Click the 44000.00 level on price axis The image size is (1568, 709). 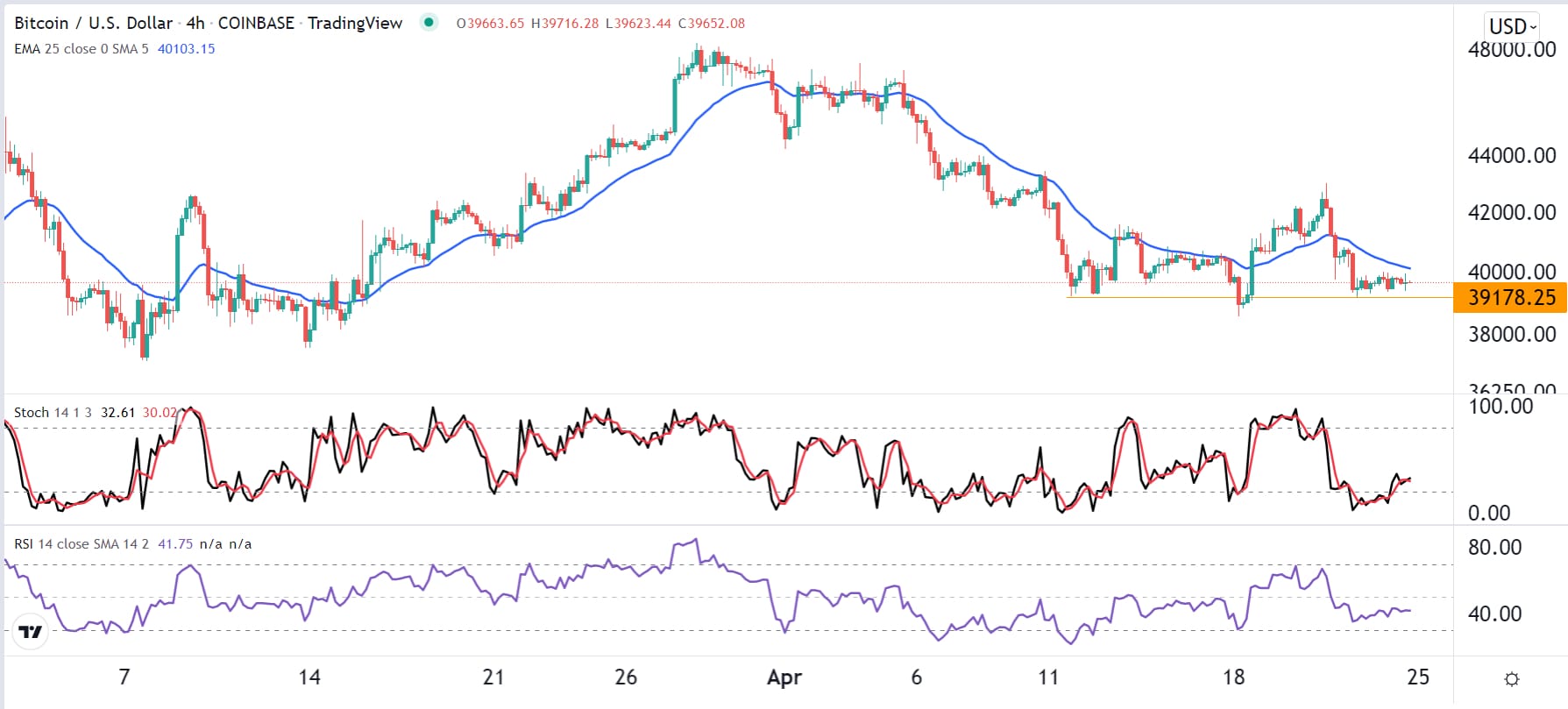click(1511, 156)
